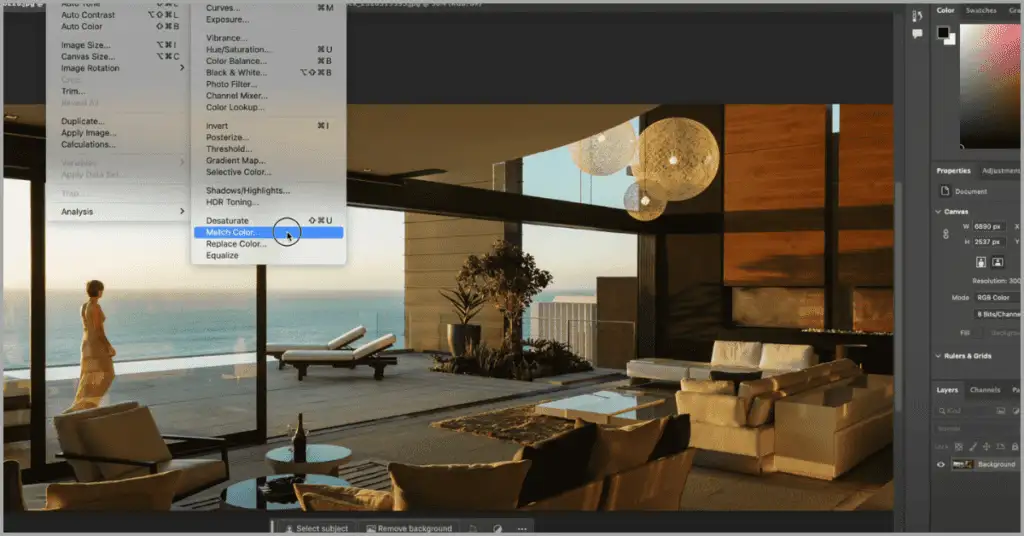Viewport: 1024px width, 536px height.
Task: Choose Equalize menu item
Action: coord(268,255)
